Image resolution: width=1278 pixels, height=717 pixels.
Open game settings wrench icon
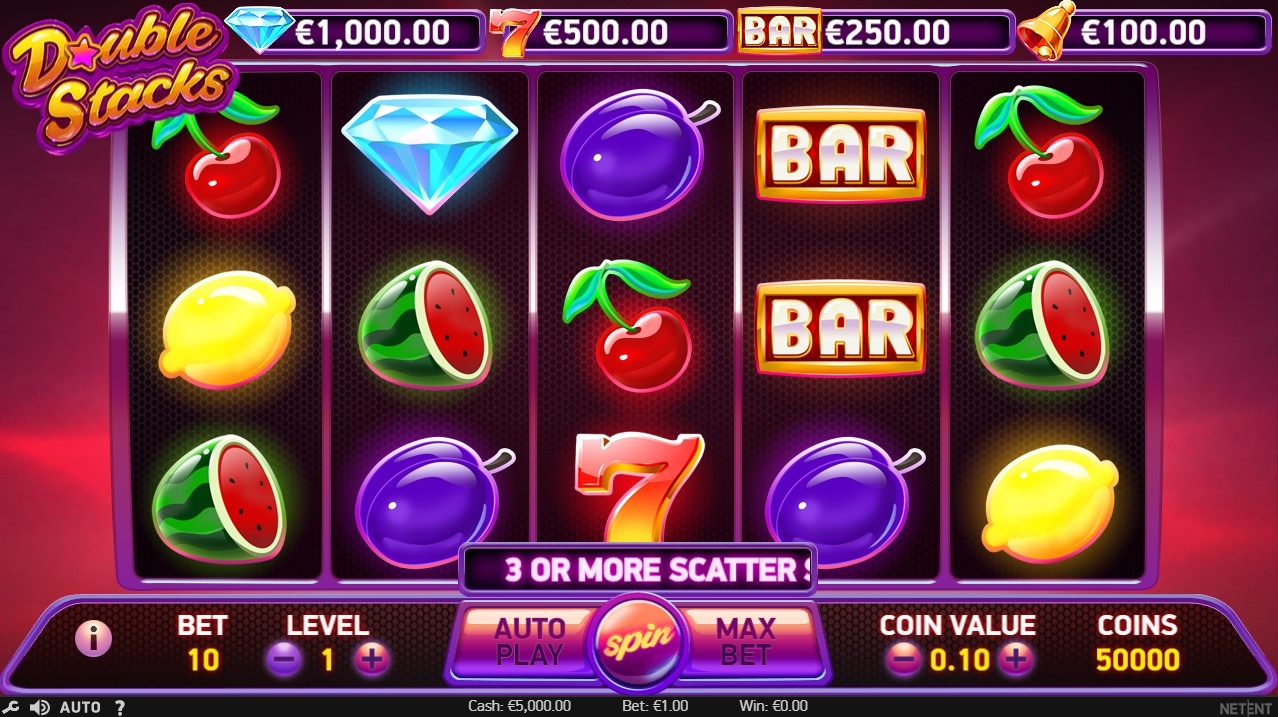pos(12,707)
